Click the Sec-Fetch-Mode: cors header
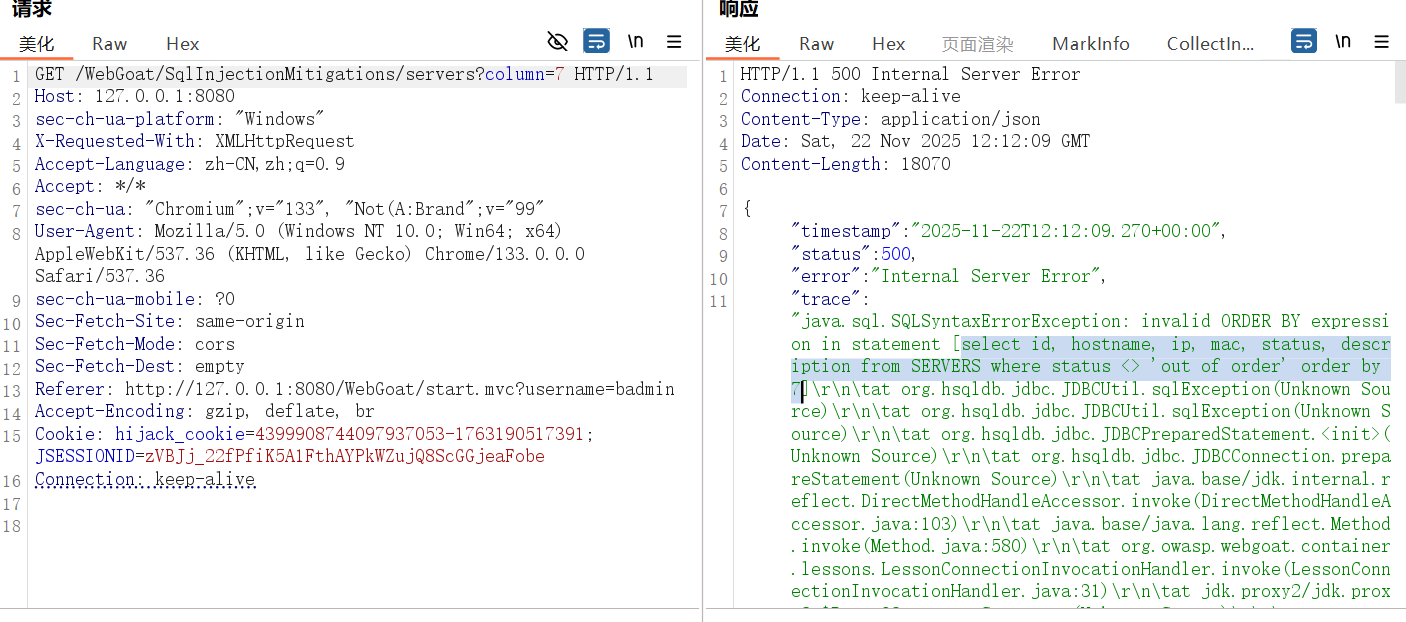 pyautogui.click(x=135, y=344)
